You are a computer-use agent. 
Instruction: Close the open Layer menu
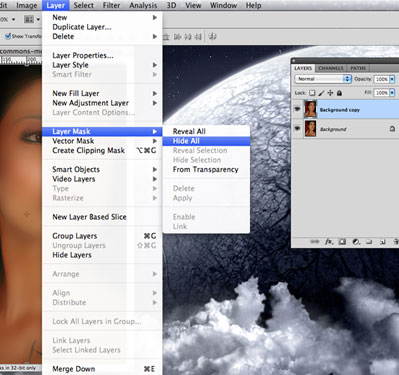pyautogui.click(x=55, y=5)
